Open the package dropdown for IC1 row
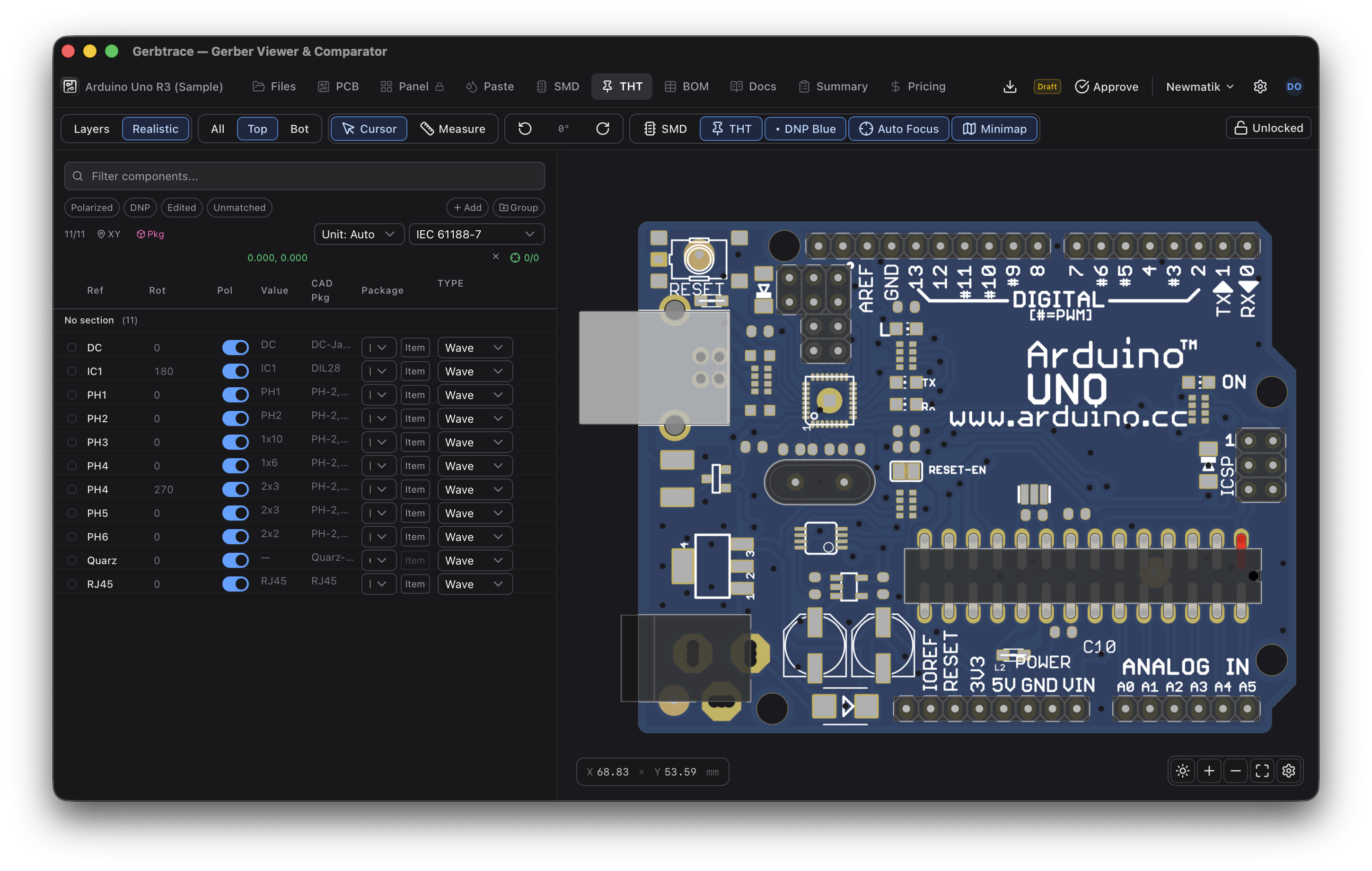The width and height of the screenshot is (1372, 871). (378, 371)
